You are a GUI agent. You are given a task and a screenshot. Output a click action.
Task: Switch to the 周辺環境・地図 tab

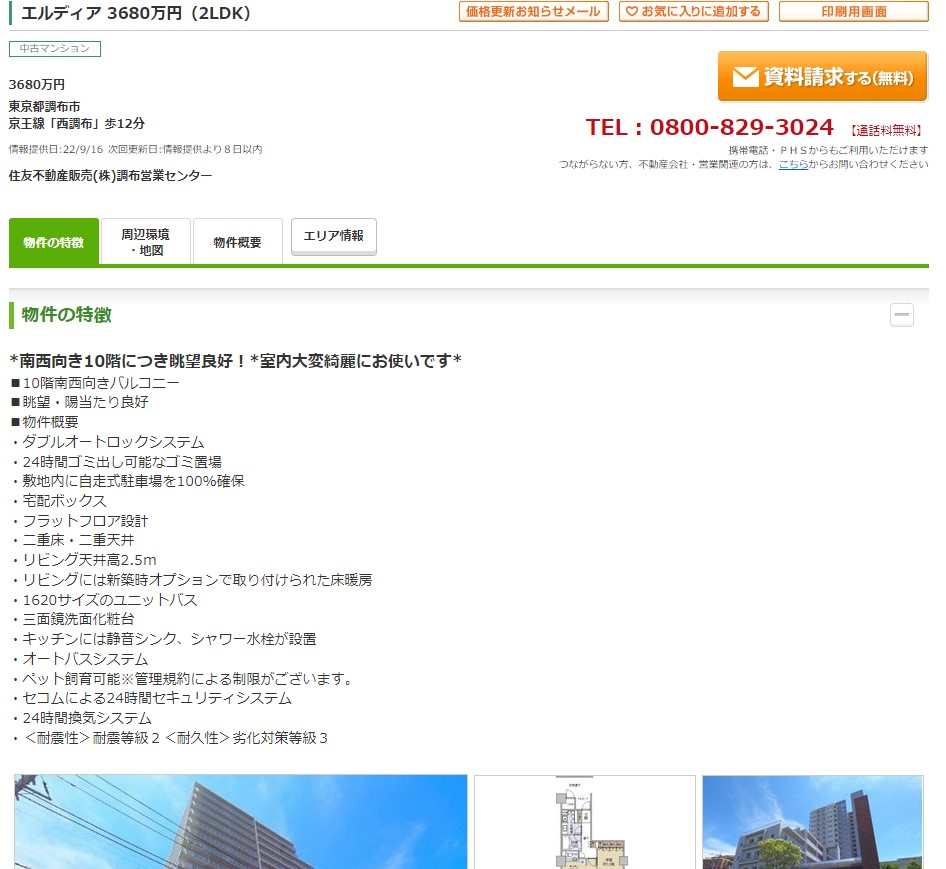coord(146,242)
